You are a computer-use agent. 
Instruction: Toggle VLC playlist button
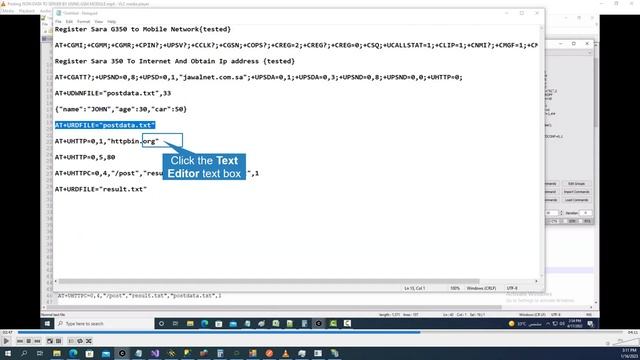(71, 341)
